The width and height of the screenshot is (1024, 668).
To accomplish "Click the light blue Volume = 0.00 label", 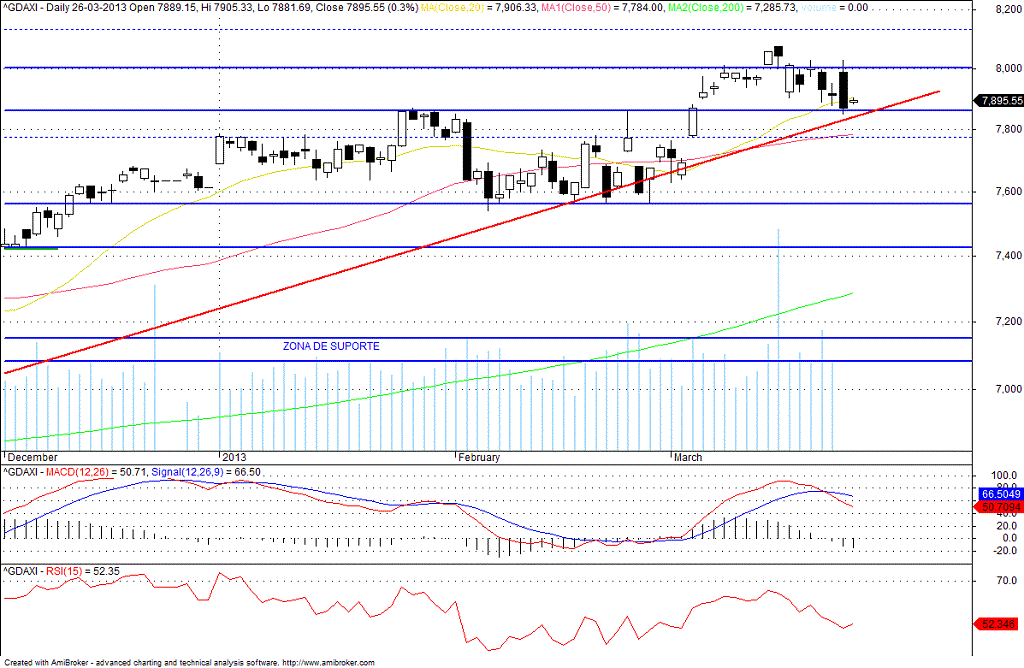I will pyautogui.click(x=834, y=7).
